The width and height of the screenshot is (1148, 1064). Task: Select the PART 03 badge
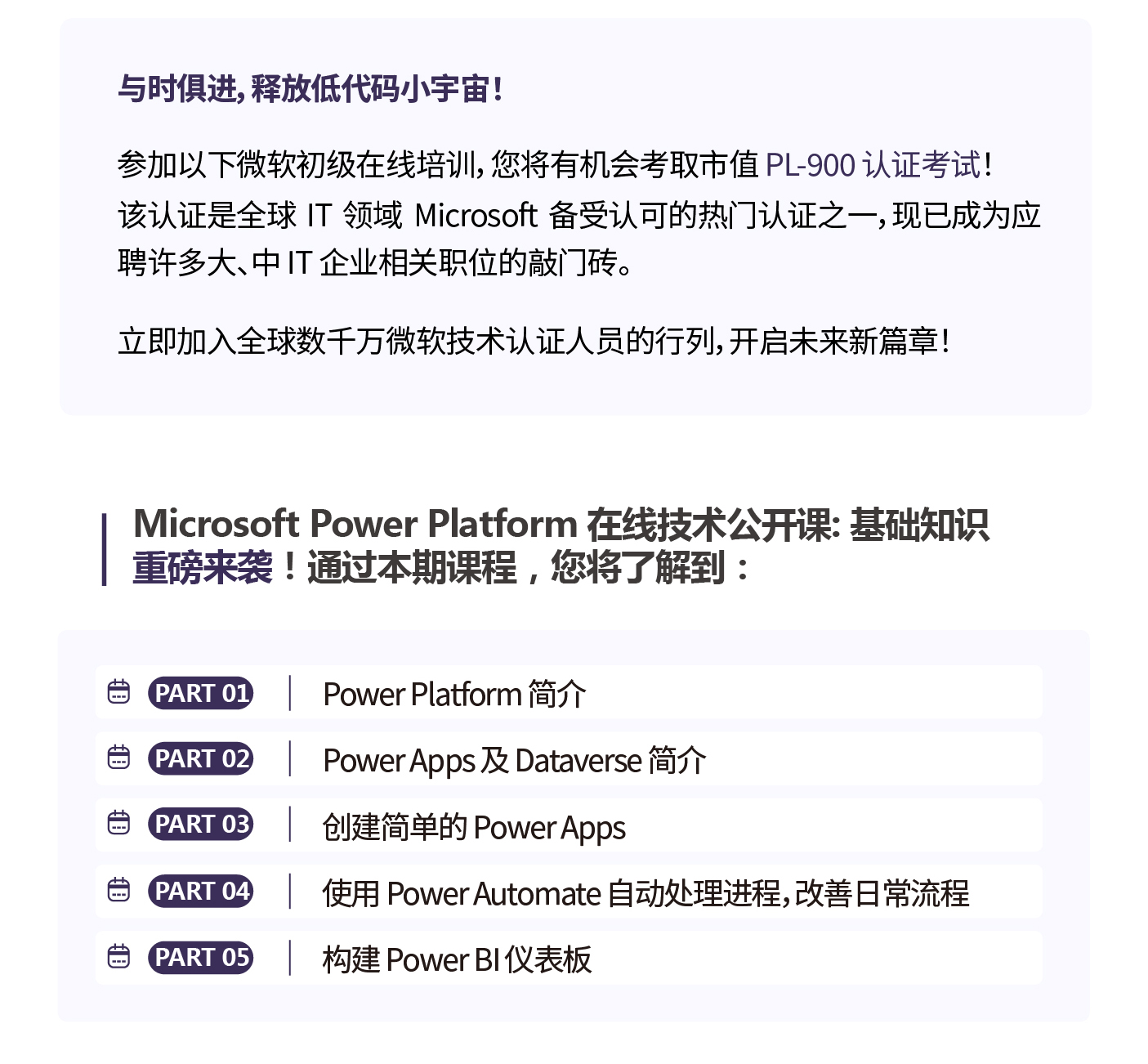pyautogui.click(x=200, y=824)
